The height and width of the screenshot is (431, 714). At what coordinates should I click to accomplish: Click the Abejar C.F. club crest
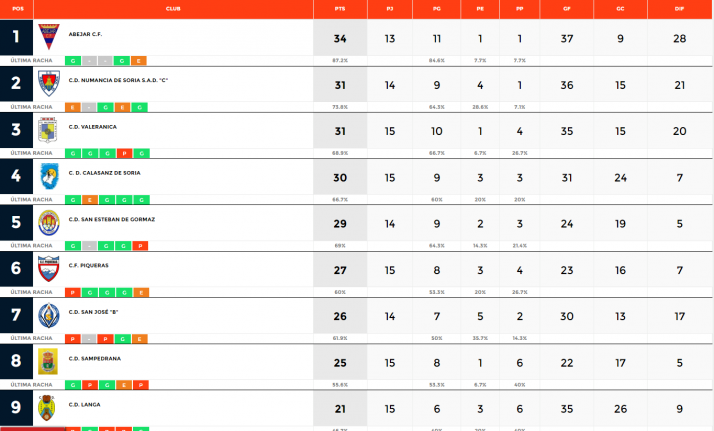click(x=47, y=38)
